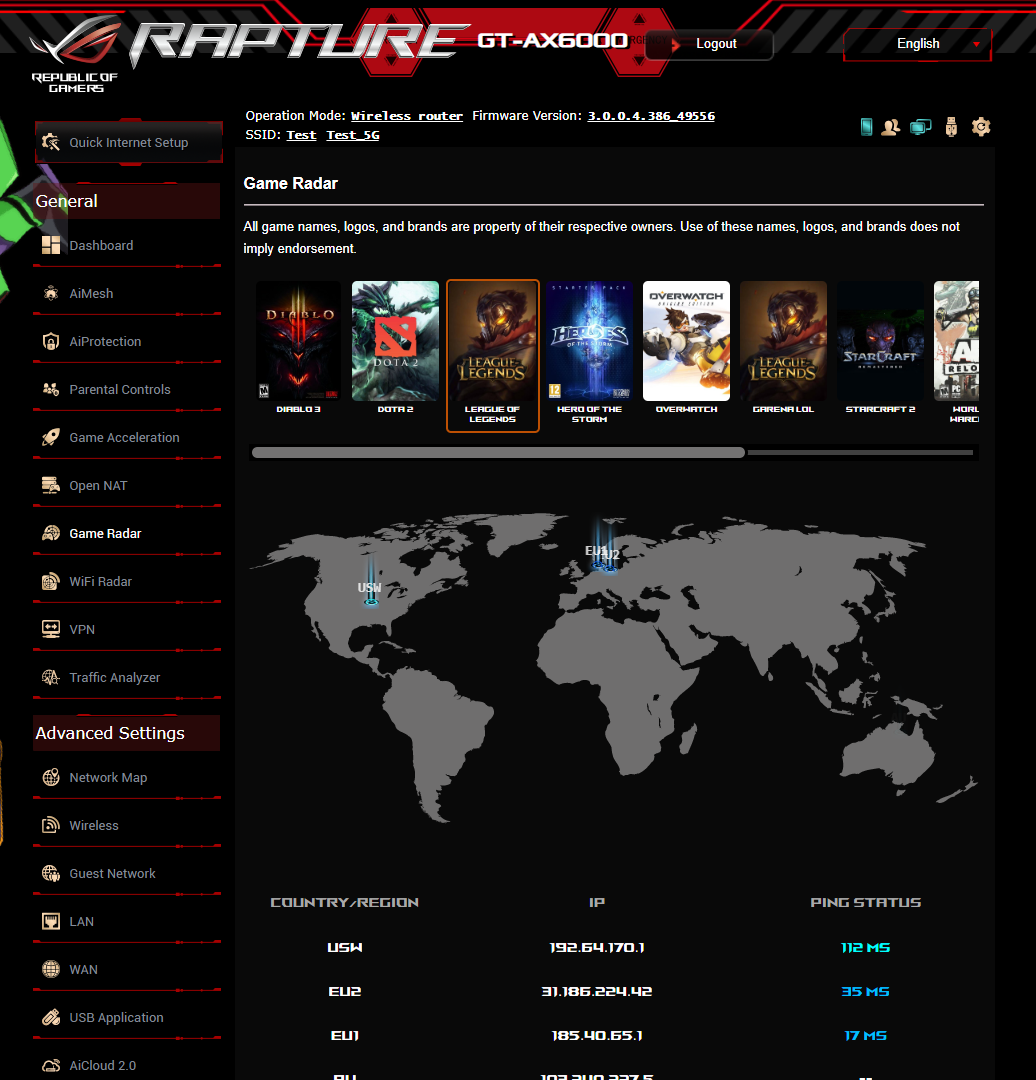Click the EU2 region cell

(x=344, y=992)
